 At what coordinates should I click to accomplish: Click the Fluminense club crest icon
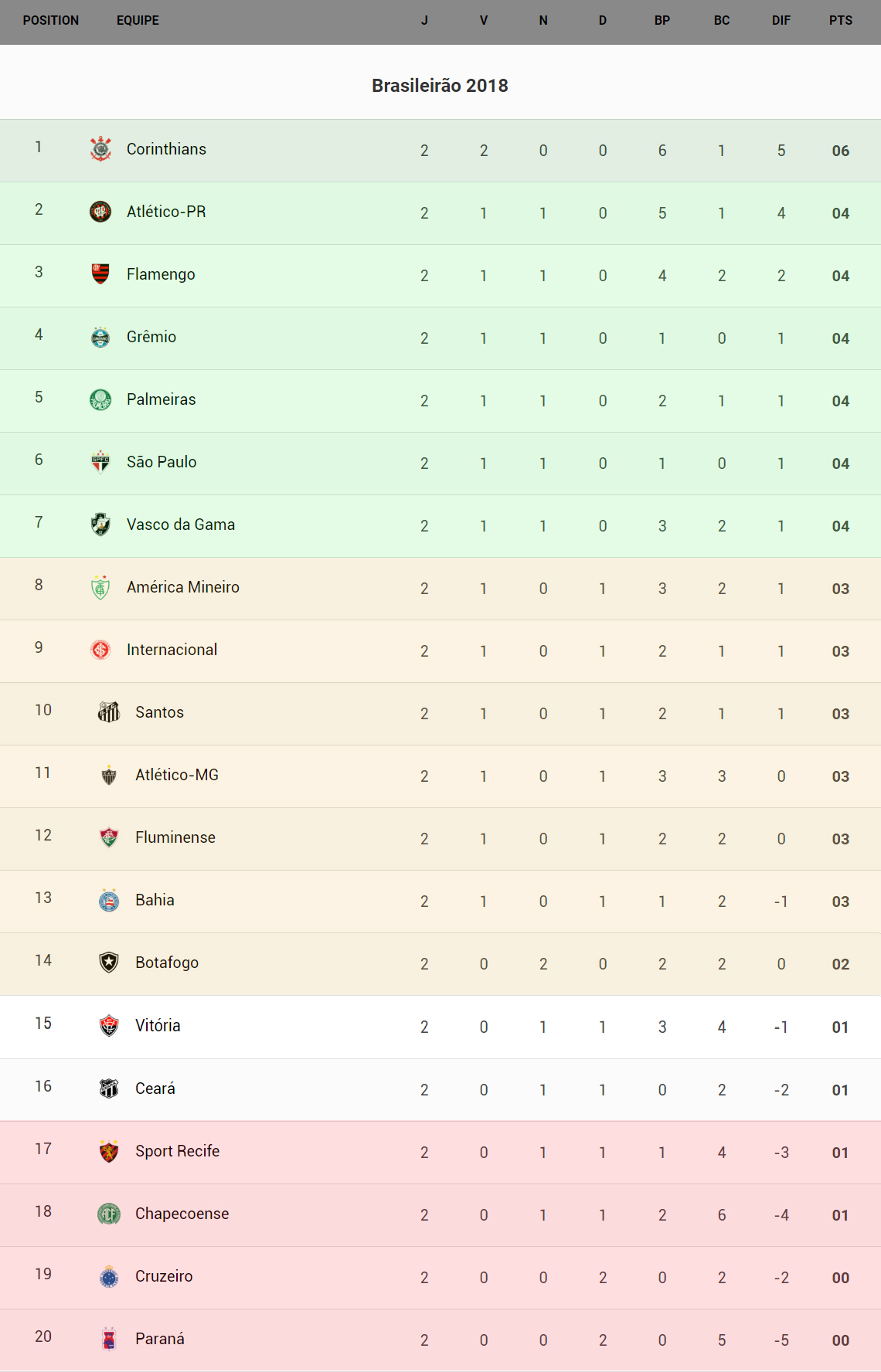click(x=109, y=837)
